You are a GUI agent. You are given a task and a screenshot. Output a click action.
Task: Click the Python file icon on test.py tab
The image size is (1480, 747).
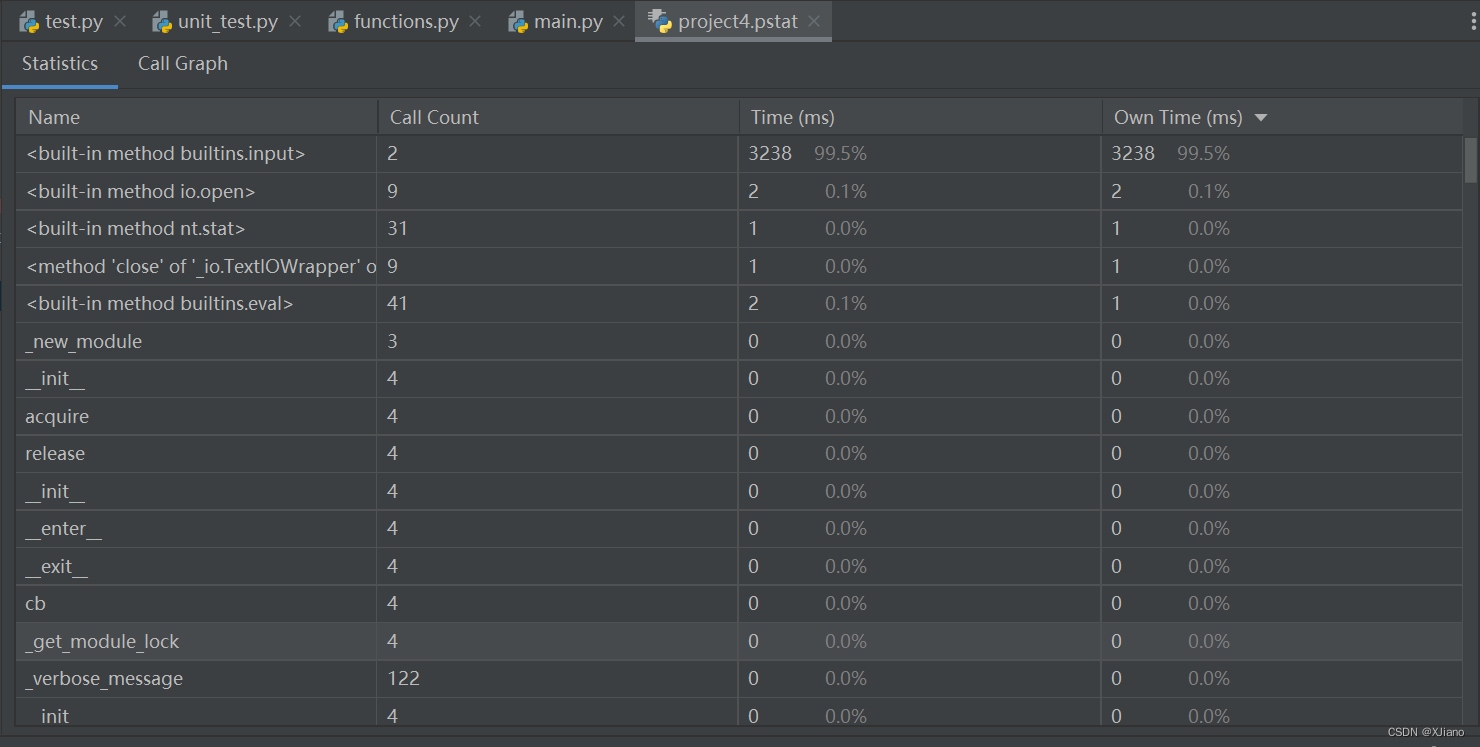pyautogui.click(x=29, y=21)
